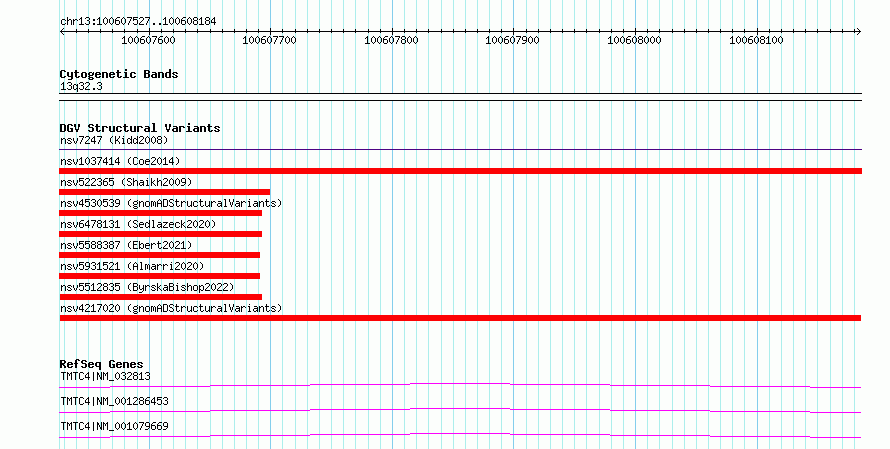This screenshot has width=890, height=449.
Task: Click the magenta line for TMTC4|NM_001286453
Action: (460, 411)
